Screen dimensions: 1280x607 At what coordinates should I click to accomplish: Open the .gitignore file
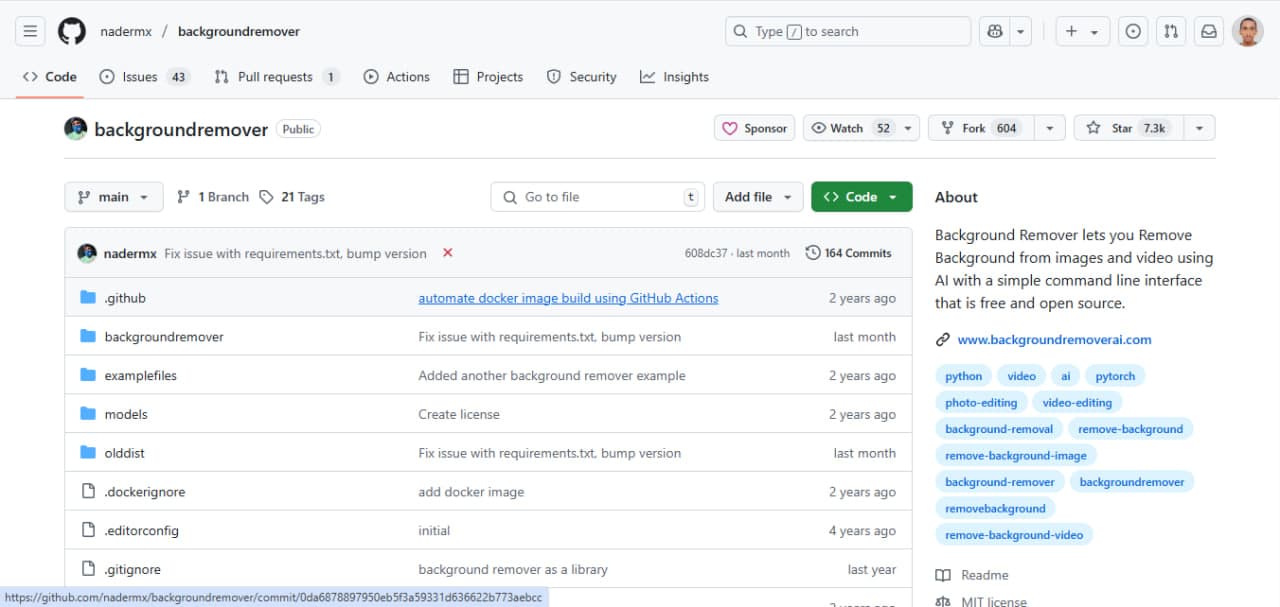(x=132, y=570)
